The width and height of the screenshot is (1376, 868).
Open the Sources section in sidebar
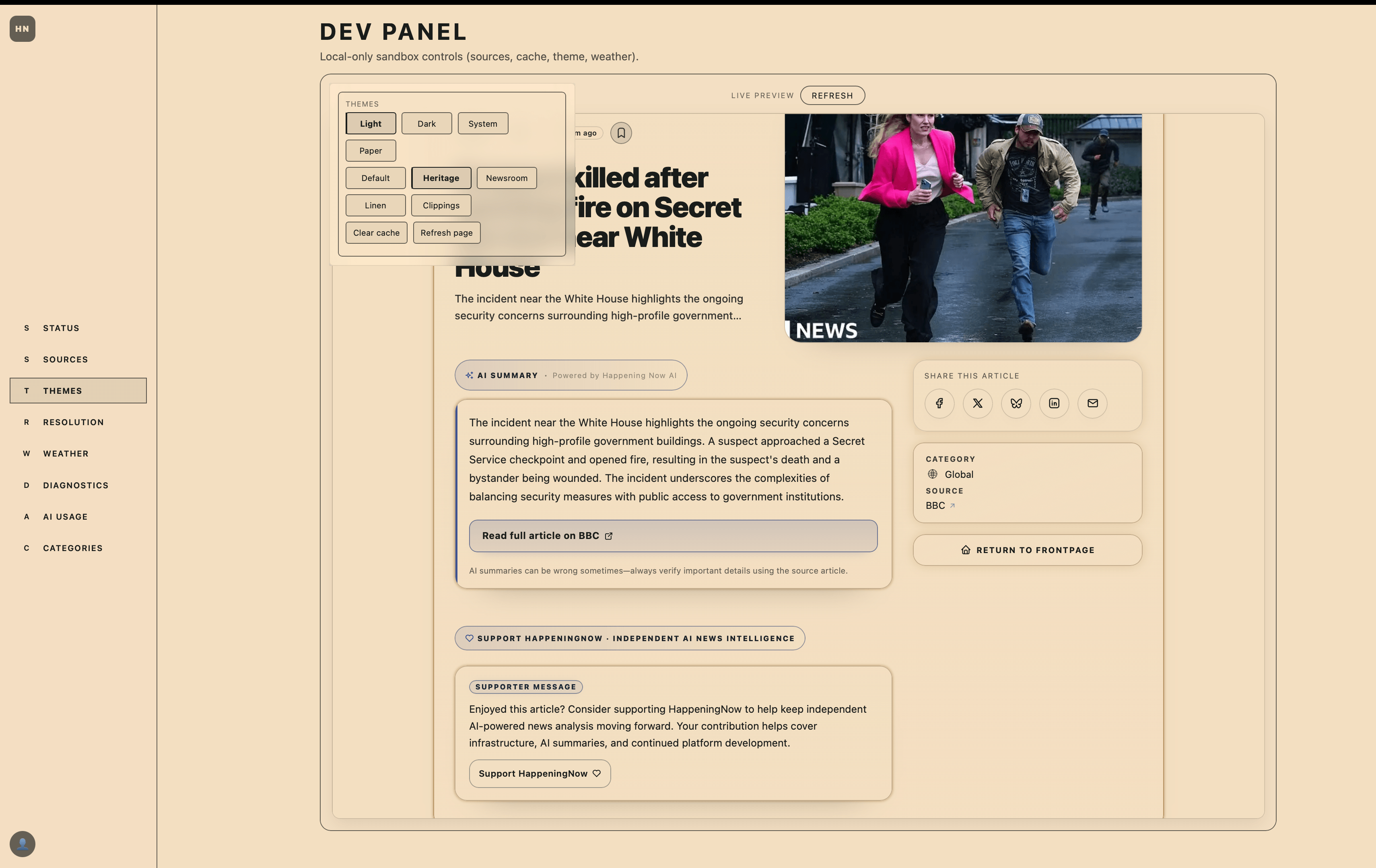coord(78,360)
